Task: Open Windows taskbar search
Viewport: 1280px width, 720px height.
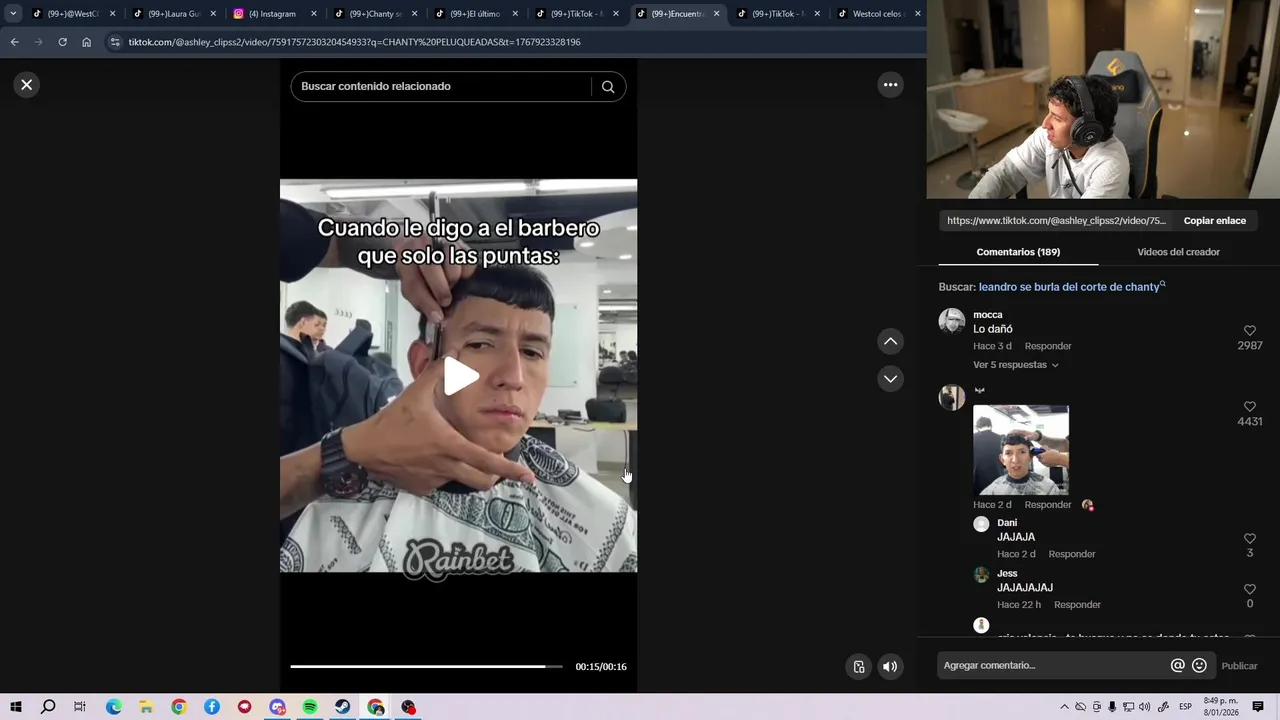Action: coord(47,707)
